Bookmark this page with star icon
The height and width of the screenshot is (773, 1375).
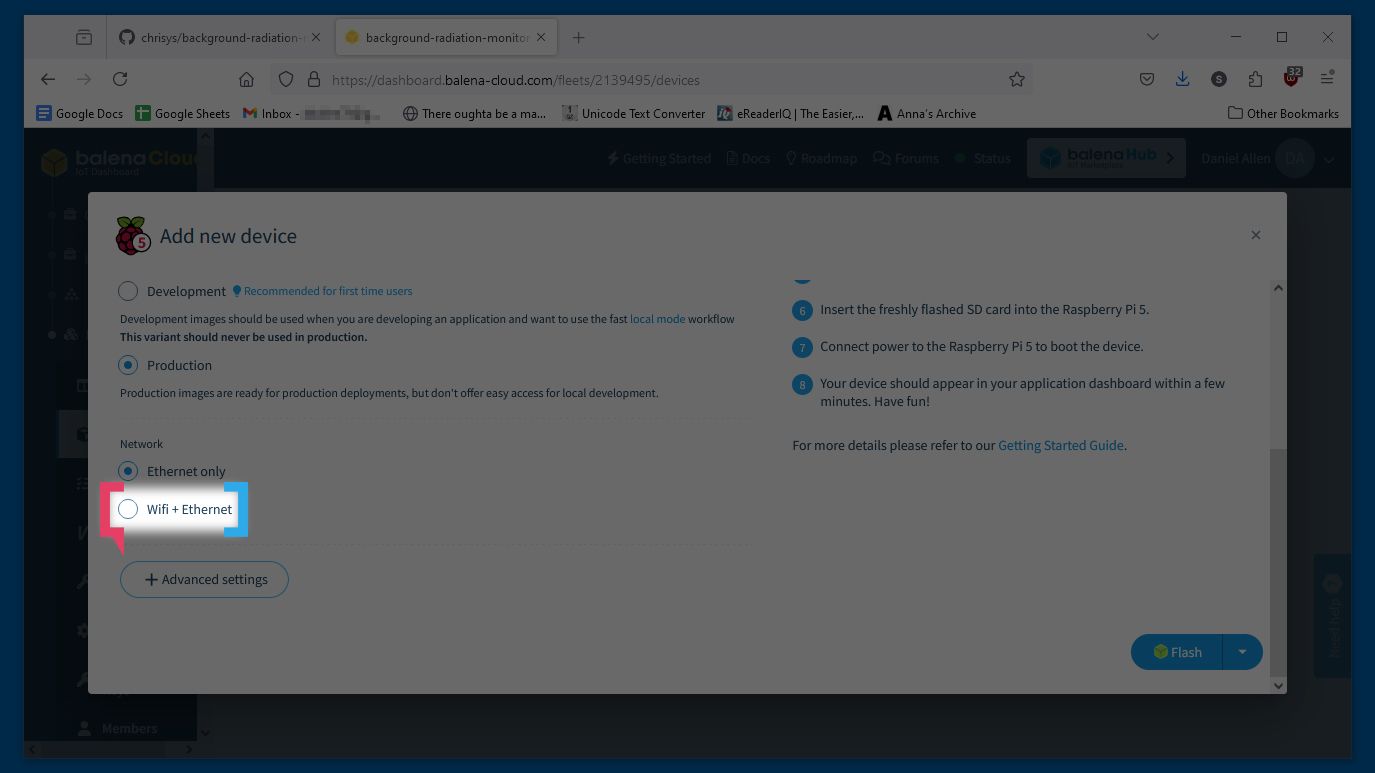(x=1017, y=79)
